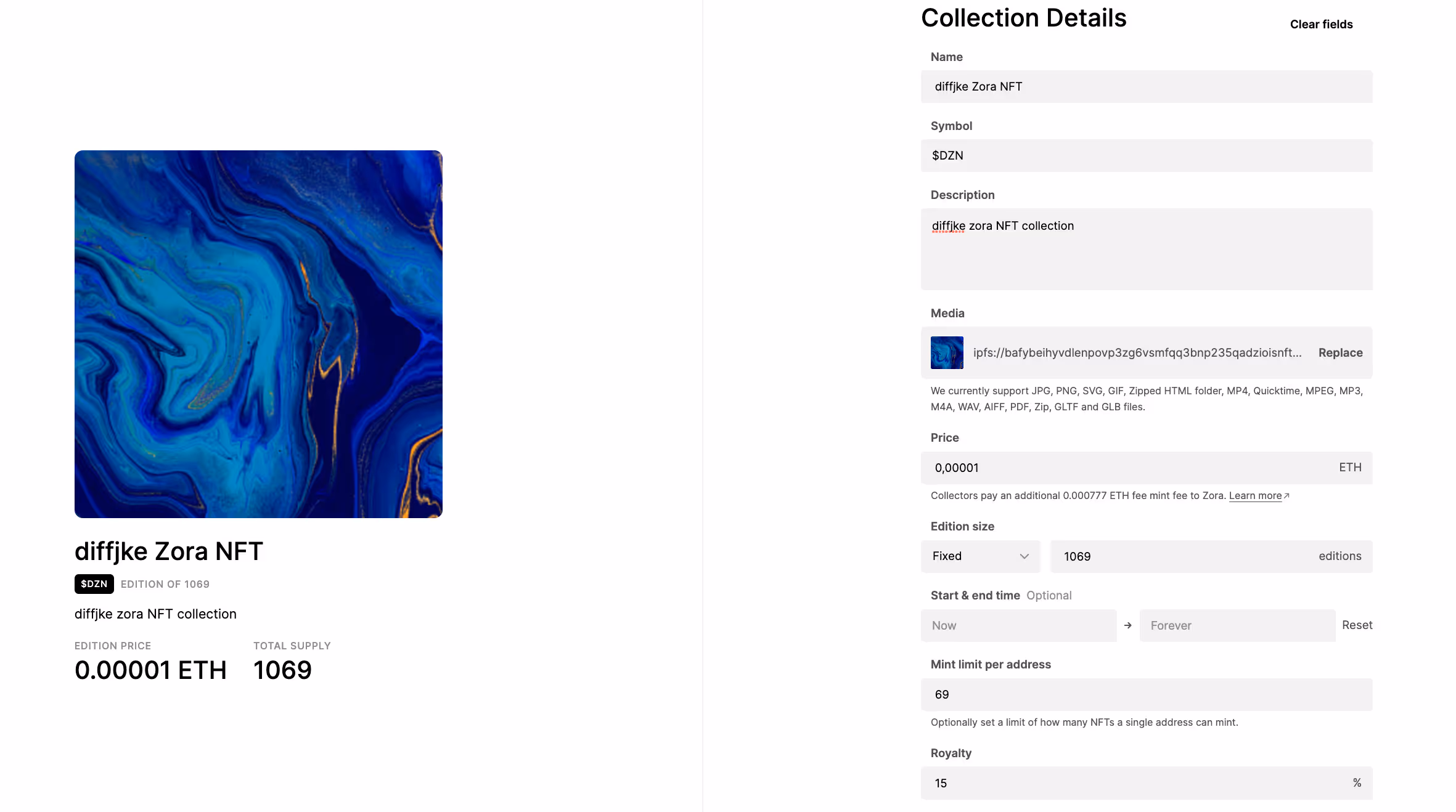Click the Price input field
Screen dimensions: 1456x812
pyautogui.click(x=1128, y=468)
